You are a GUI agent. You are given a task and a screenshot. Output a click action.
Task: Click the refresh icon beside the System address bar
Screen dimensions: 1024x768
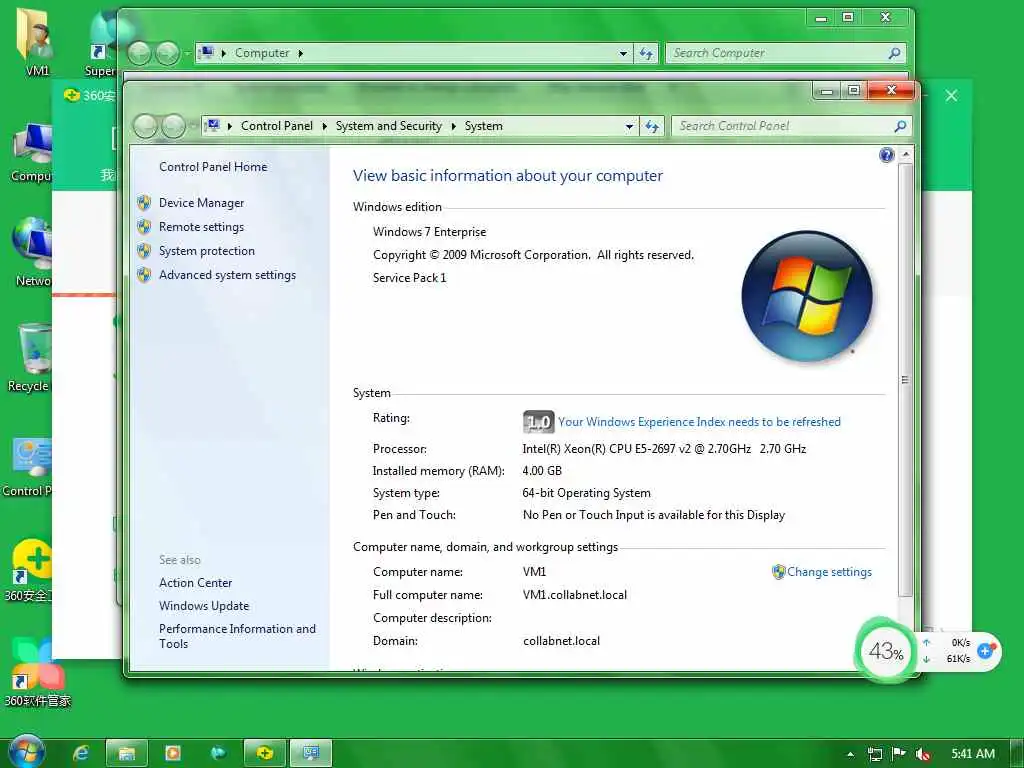[x=652, y=127]
